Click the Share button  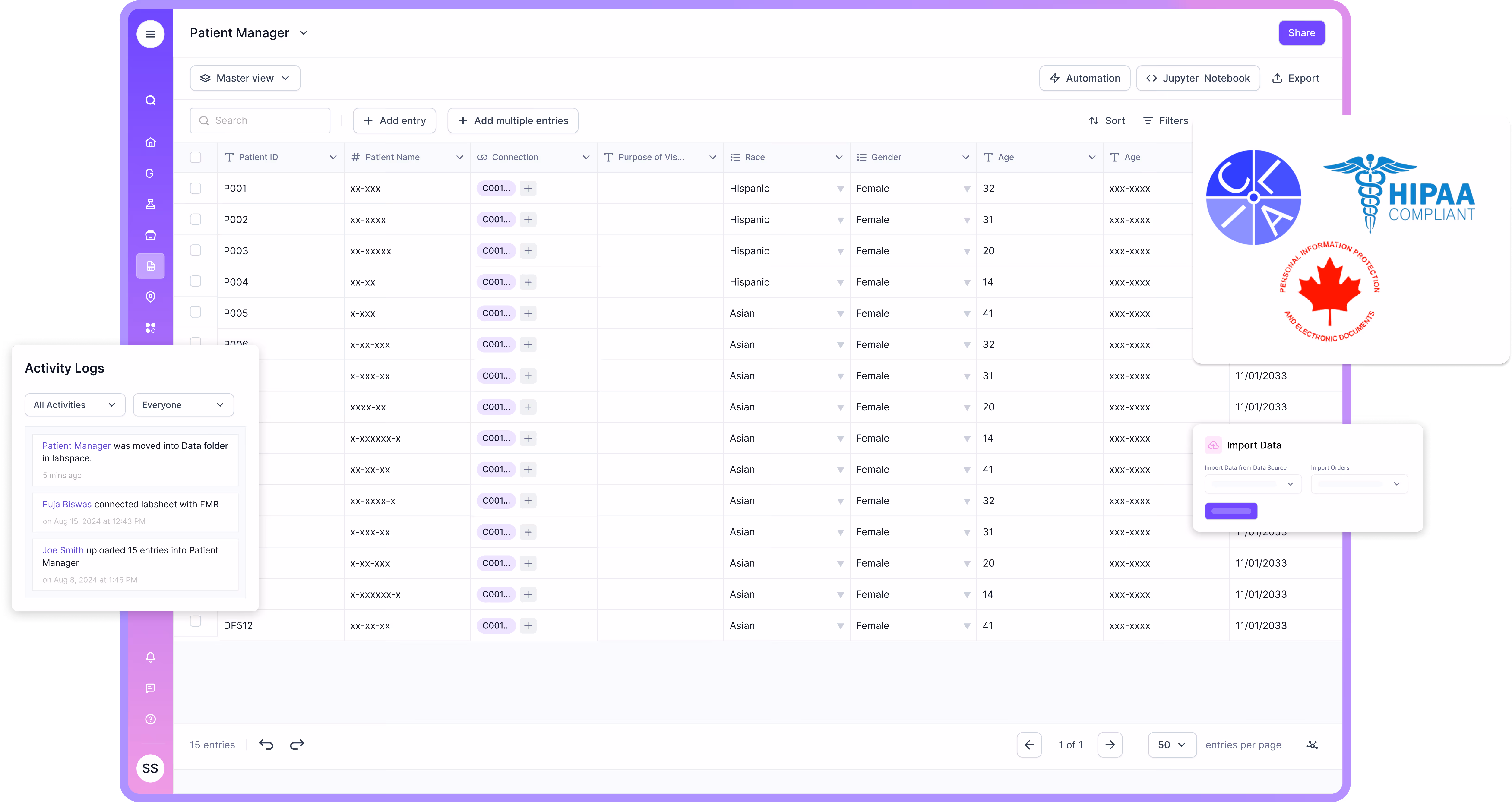(1301, 33)
